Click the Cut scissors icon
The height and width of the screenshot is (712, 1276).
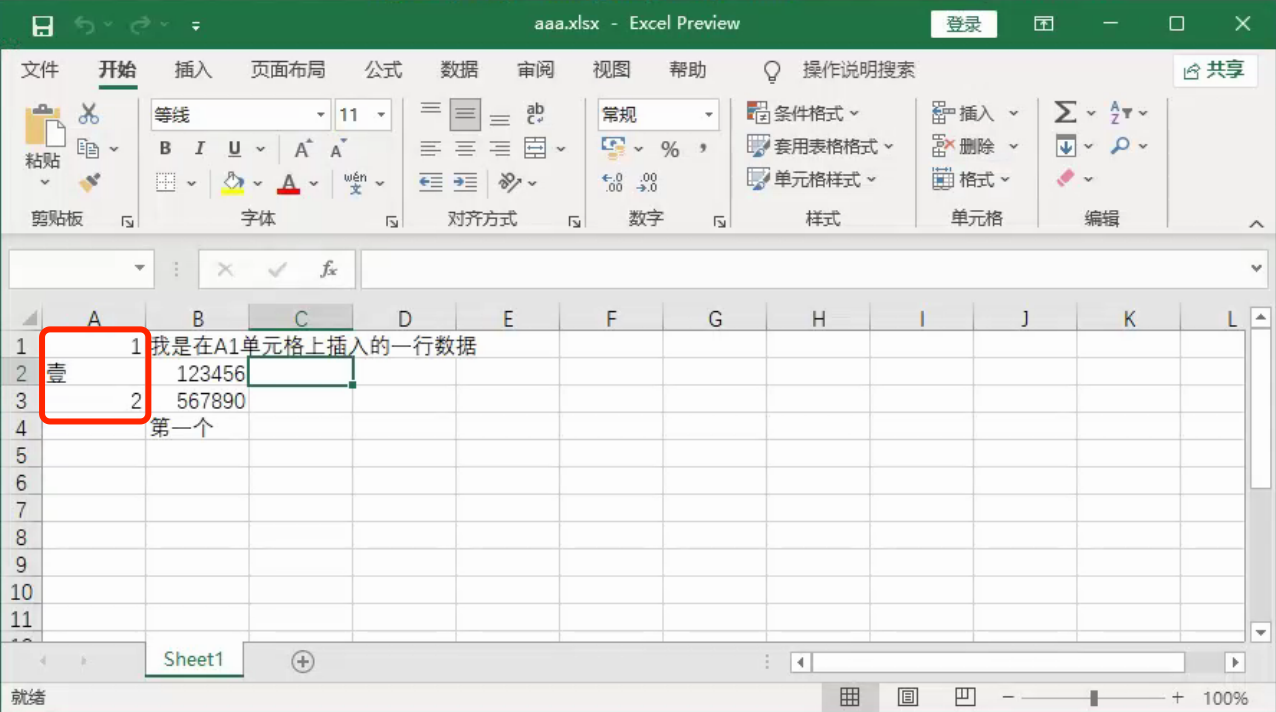89,114
